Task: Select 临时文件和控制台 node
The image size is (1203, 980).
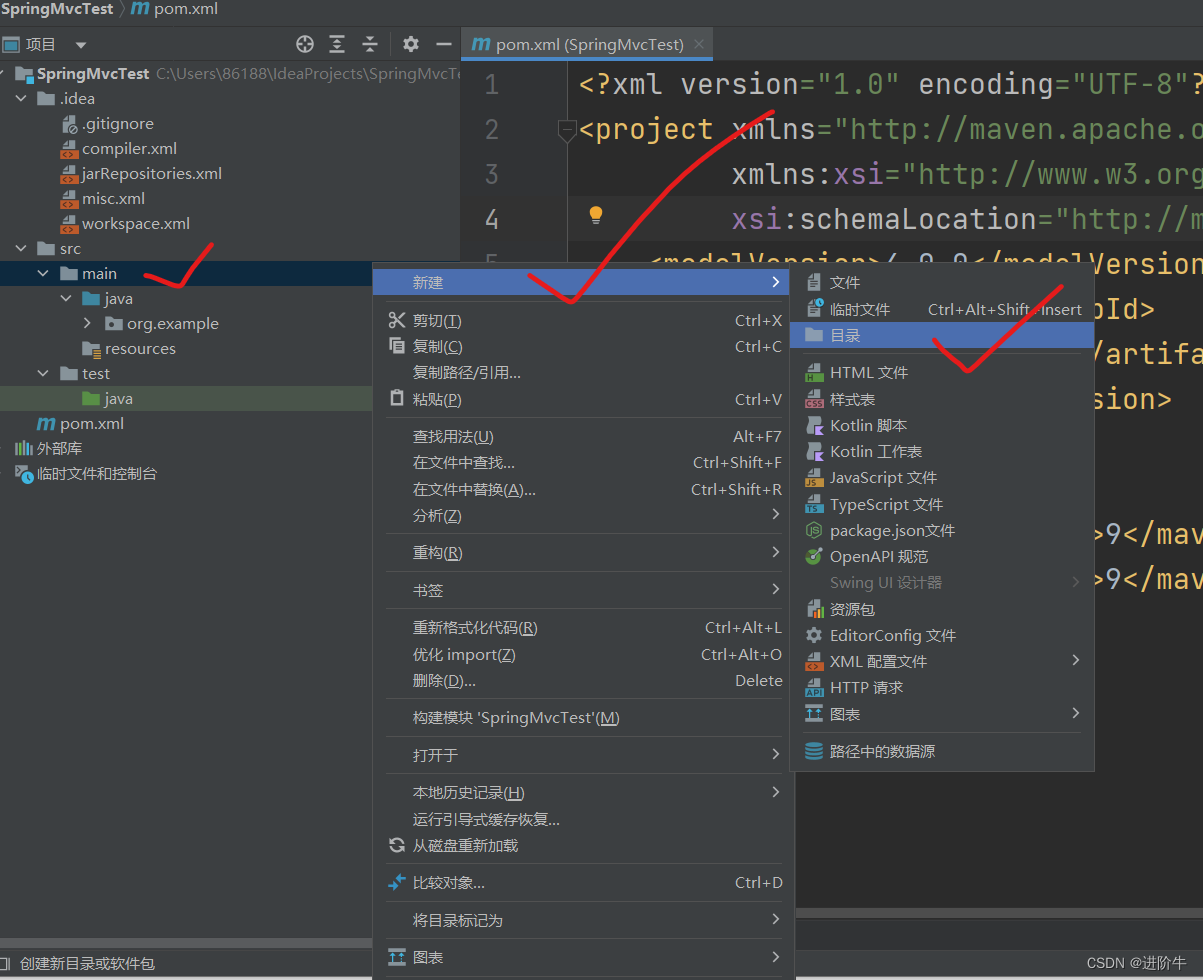Action: pyautogui.click(x=86, y=474)
